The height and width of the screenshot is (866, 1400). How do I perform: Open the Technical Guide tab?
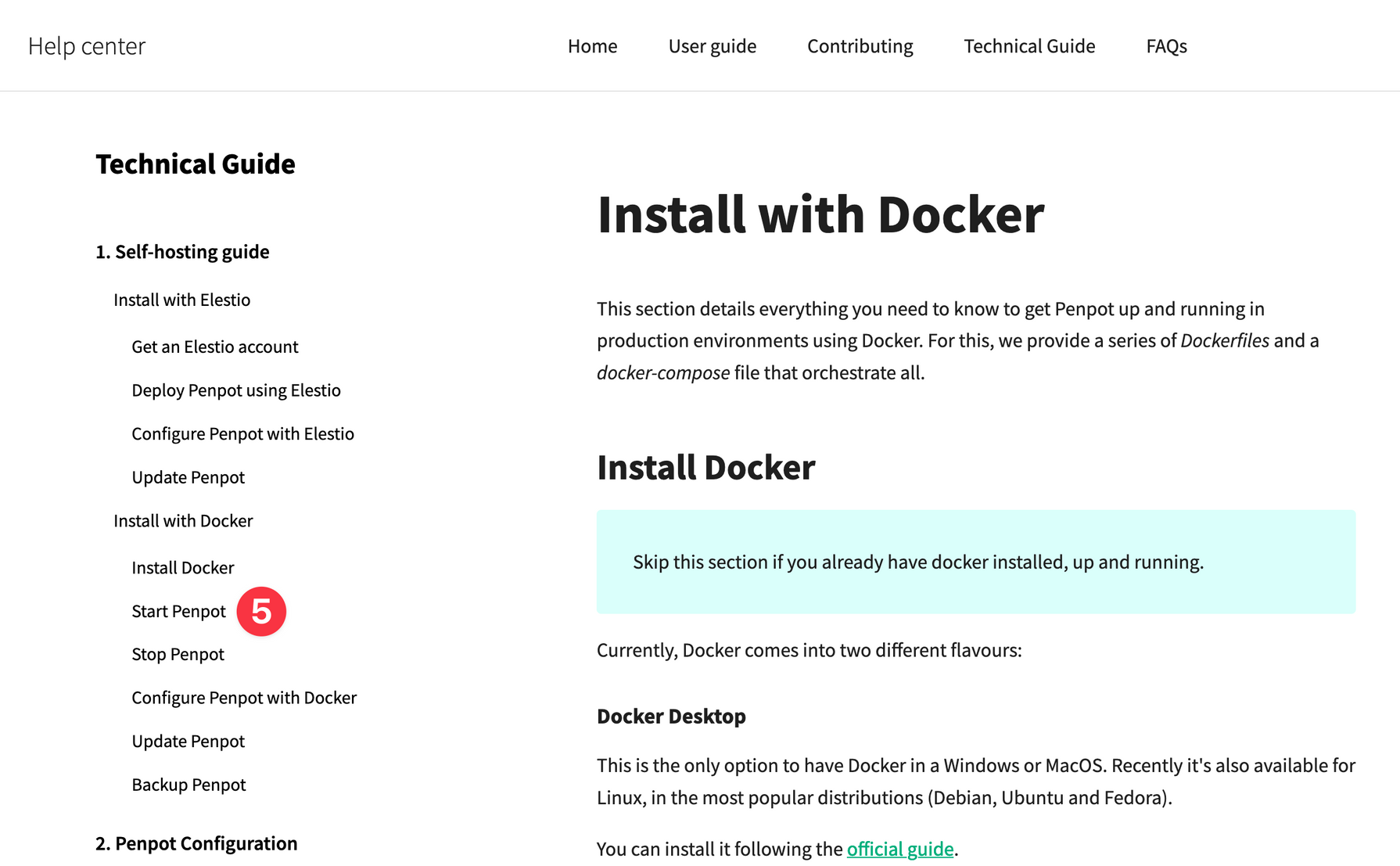1029,46
